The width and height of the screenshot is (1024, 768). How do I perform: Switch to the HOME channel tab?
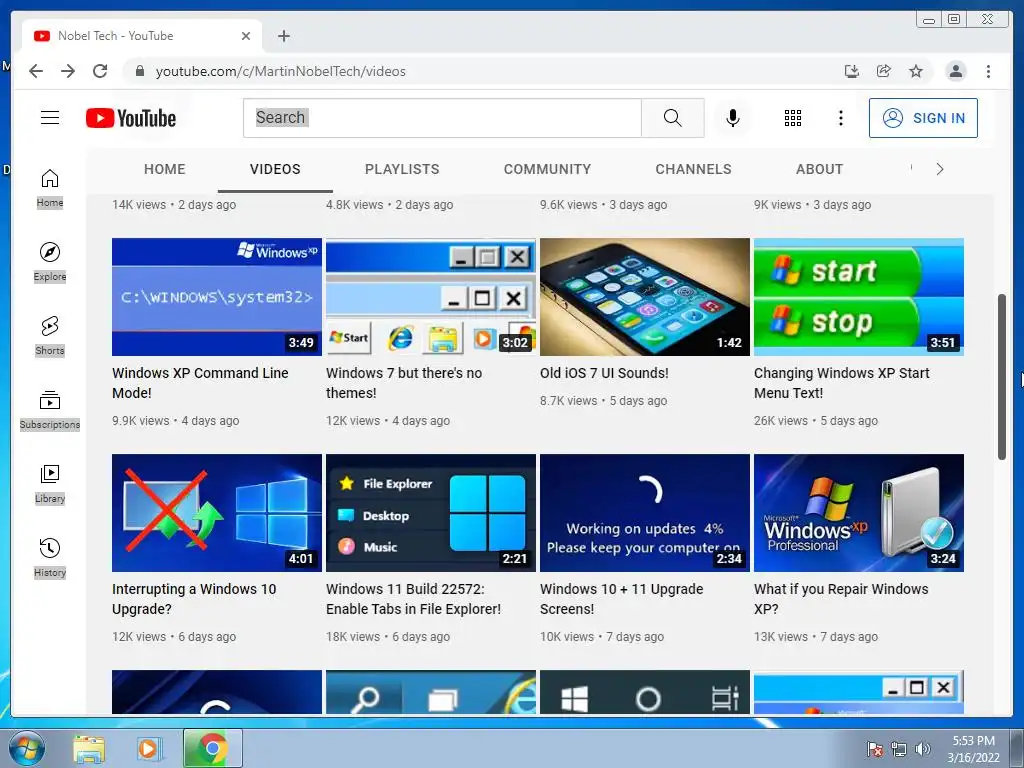165,169
